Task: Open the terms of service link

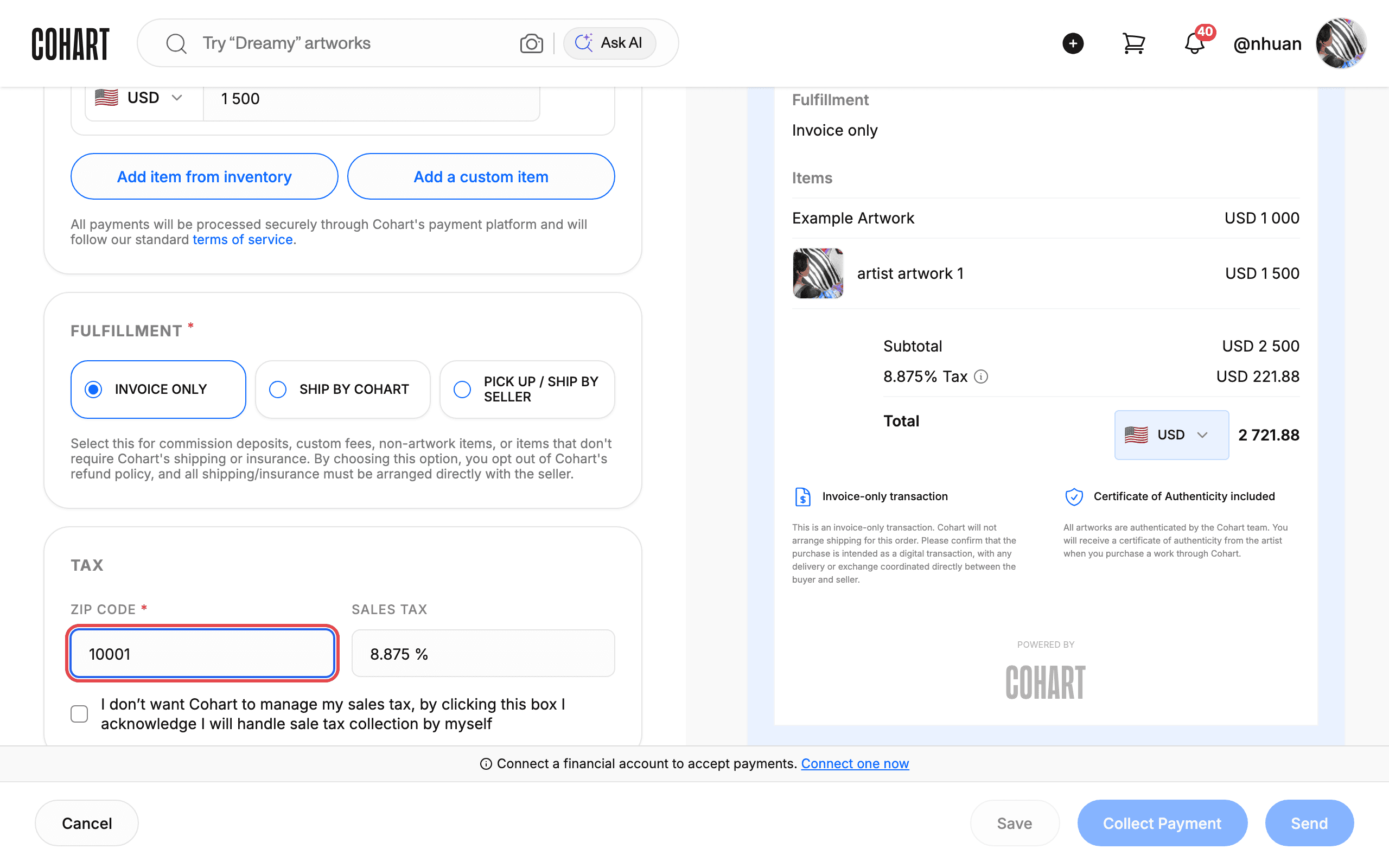Action: pyautogui.click(x=242, y=239)
